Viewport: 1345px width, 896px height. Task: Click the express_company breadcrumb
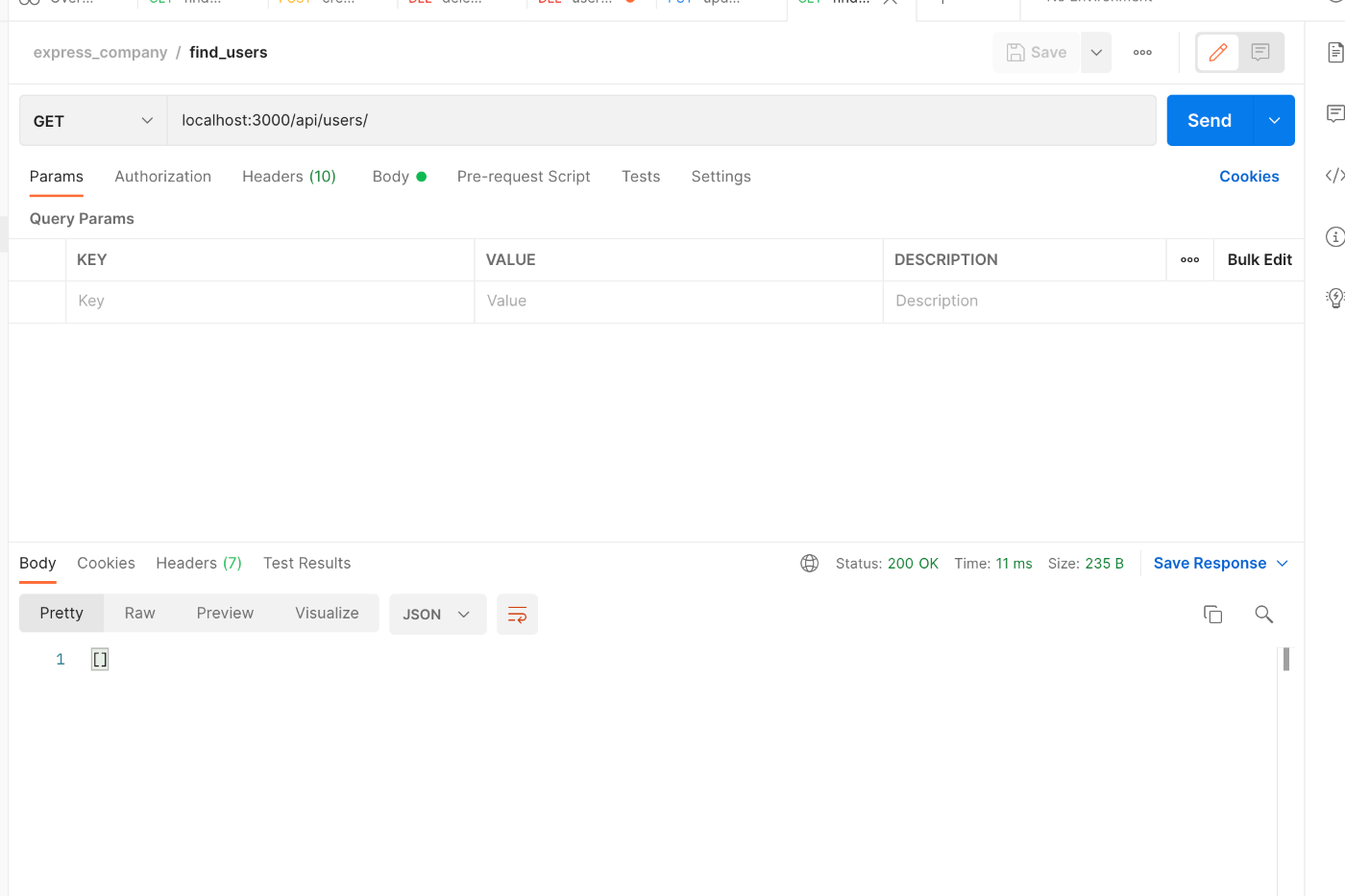click(100, 53)
